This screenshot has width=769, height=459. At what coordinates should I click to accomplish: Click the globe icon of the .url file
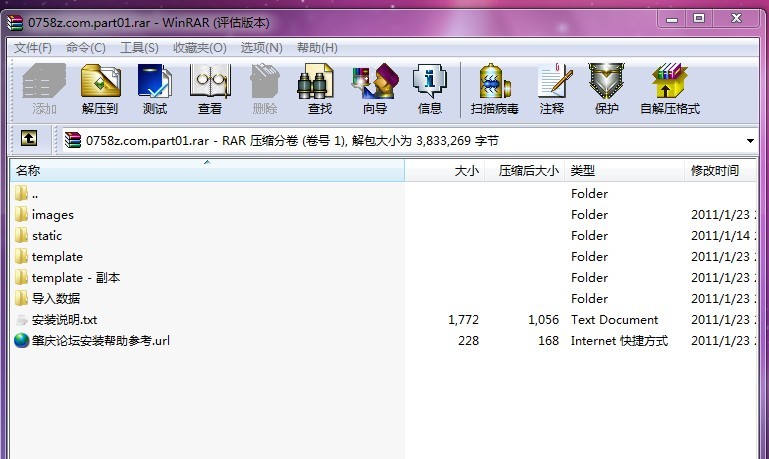(x=22, y=340)
